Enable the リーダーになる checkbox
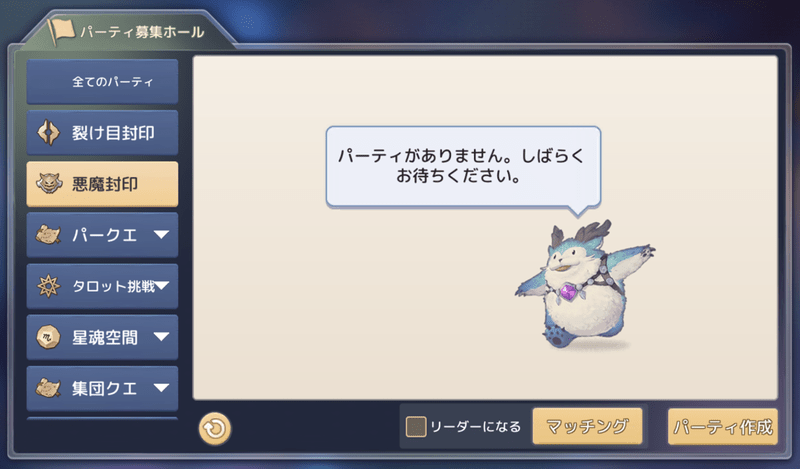This screenshot has height=469, width=800. tap(416, 427)
